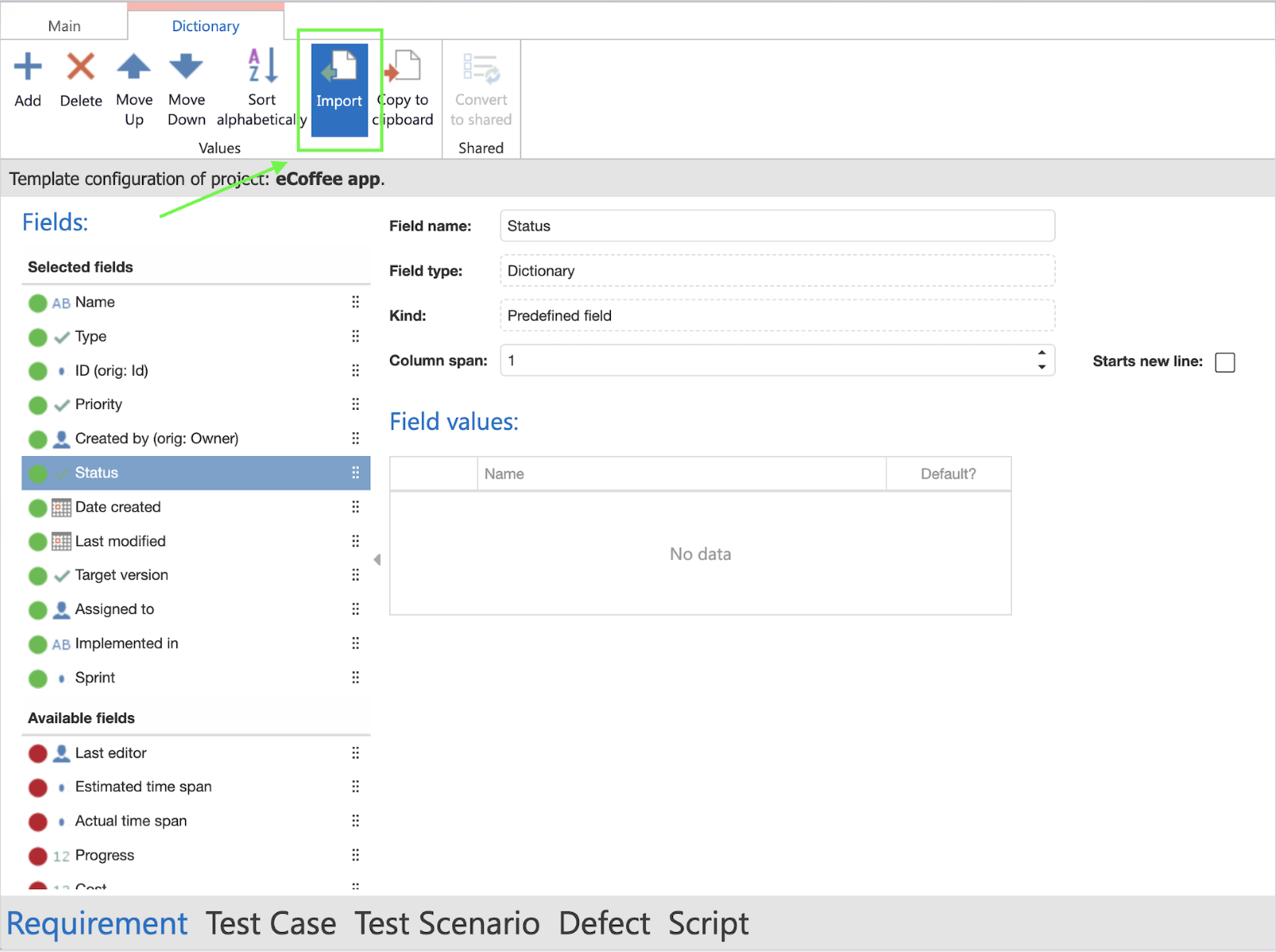Click Convert to shared icon
The image size is (1276, 952).
pyautogui.click(x=481, y=69)
